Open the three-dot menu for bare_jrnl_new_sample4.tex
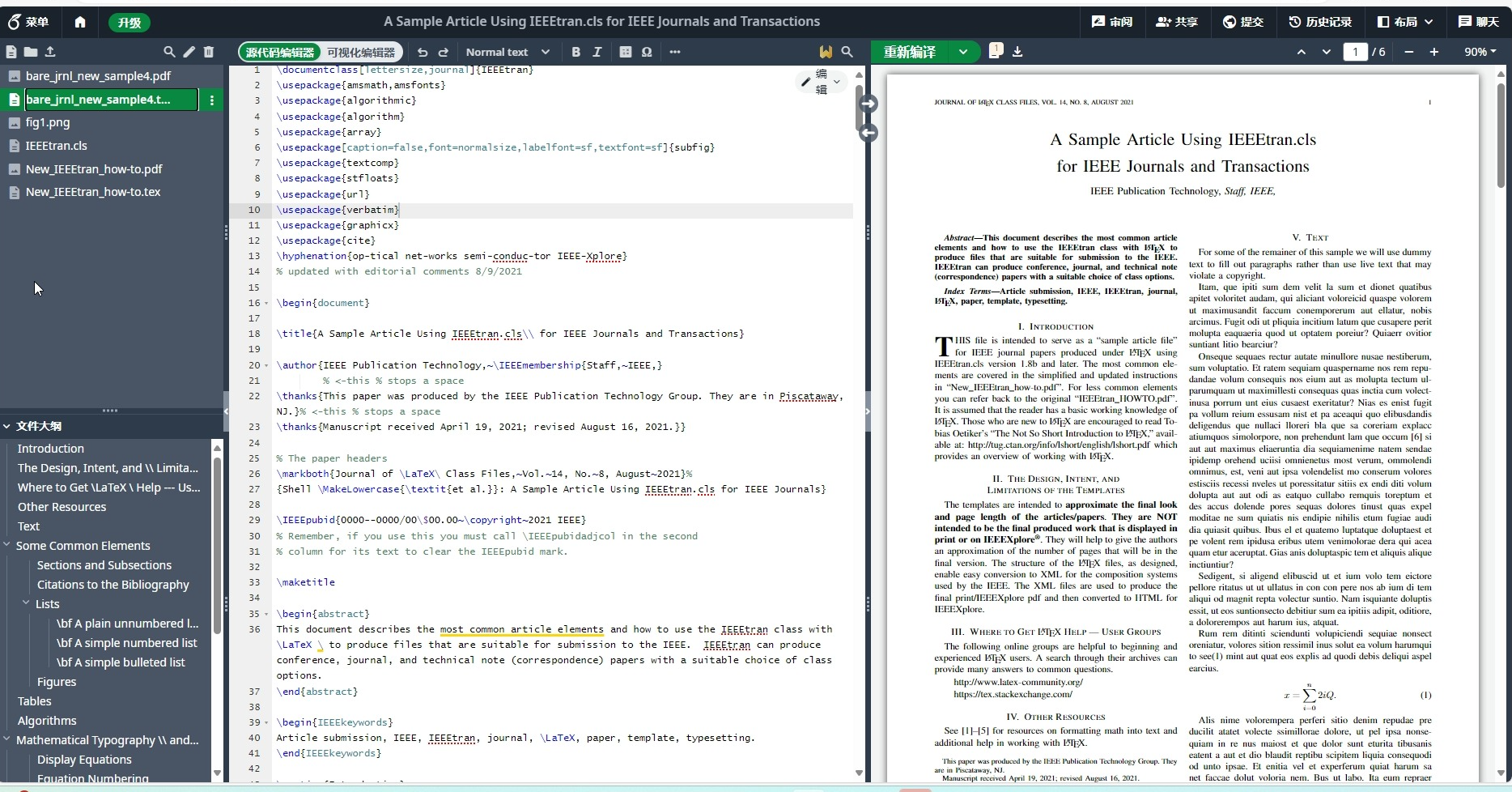Image resolution: width=1512 pixels, height=792 pixels. [x=212, y=100]
